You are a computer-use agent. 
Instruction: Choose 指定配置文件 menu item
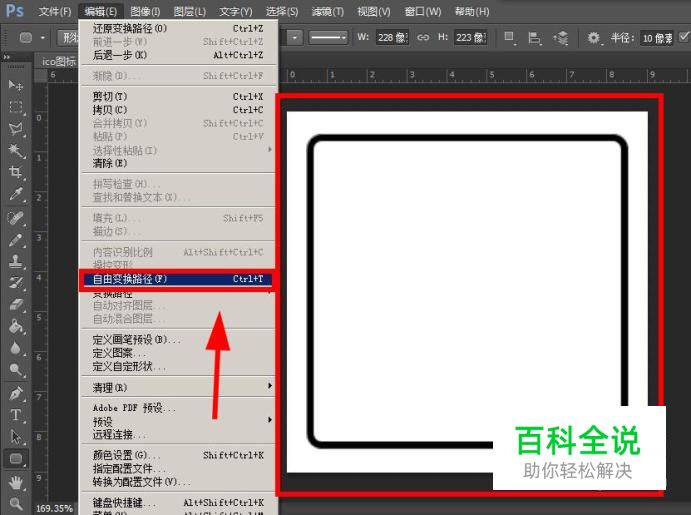coord(178,468)
